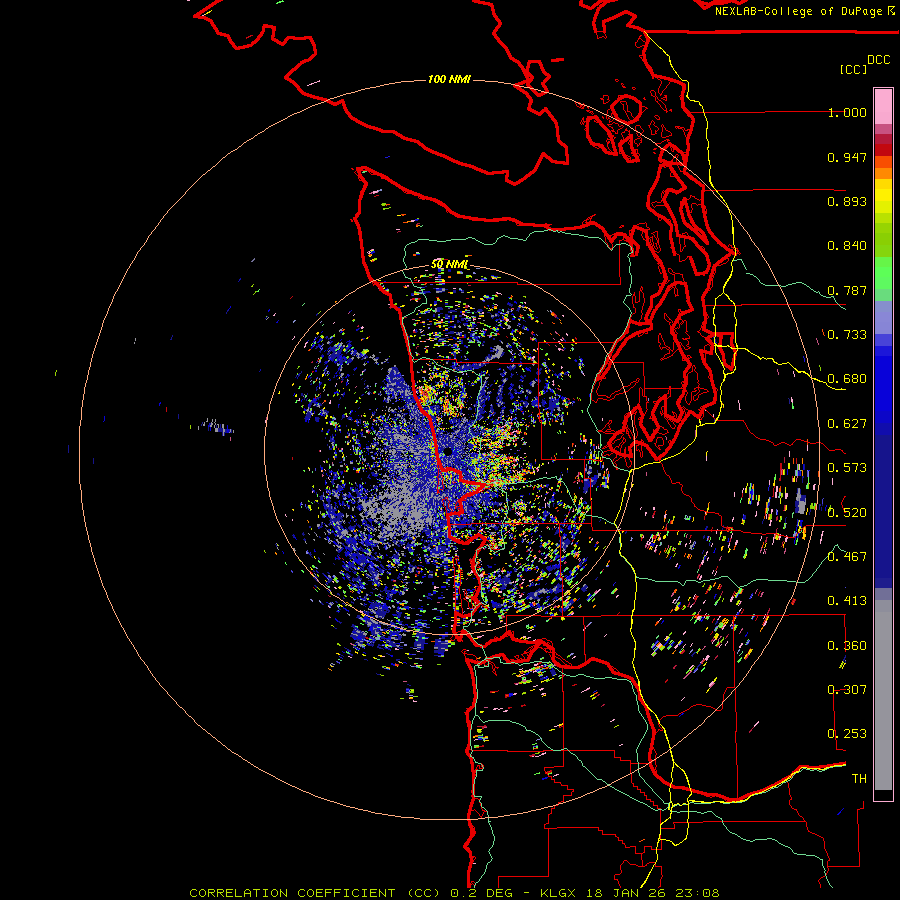Click the black radar site dot at center
The height and width of the screenshot is (900, 900).
(x=447, y=452)
